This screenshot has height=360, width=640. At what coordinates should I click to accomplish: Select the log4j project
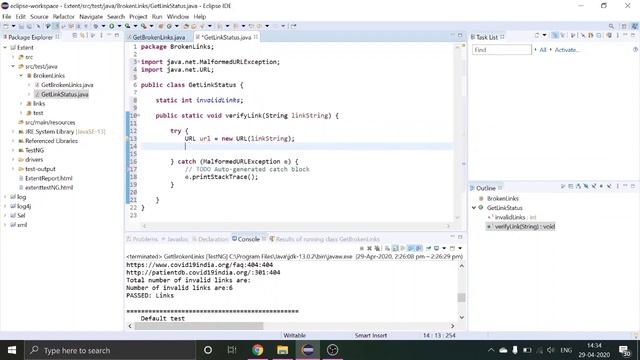tap(24, 206)
